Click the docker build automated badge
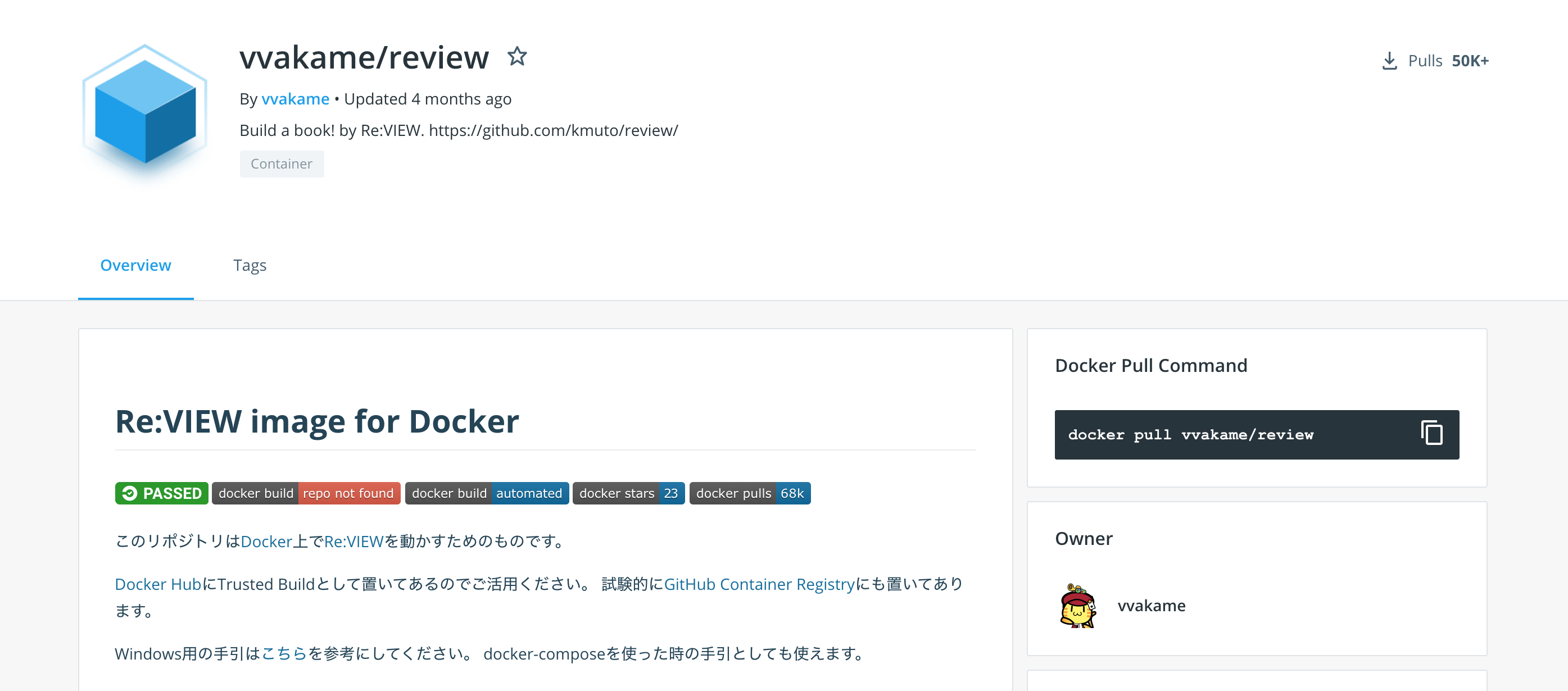The width and height of the screenshot is (1568, 691). (x=487, y=493)
